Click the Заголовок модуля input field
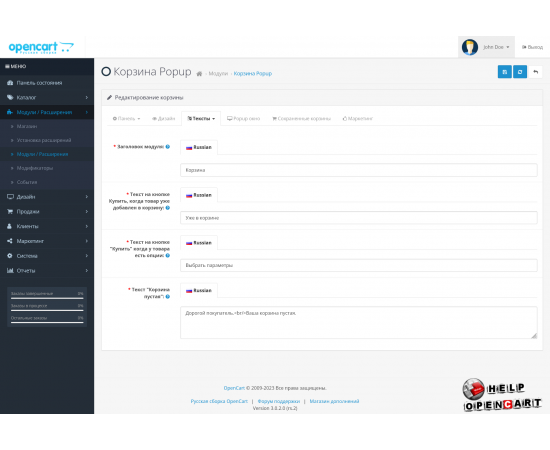 (358, 170)
